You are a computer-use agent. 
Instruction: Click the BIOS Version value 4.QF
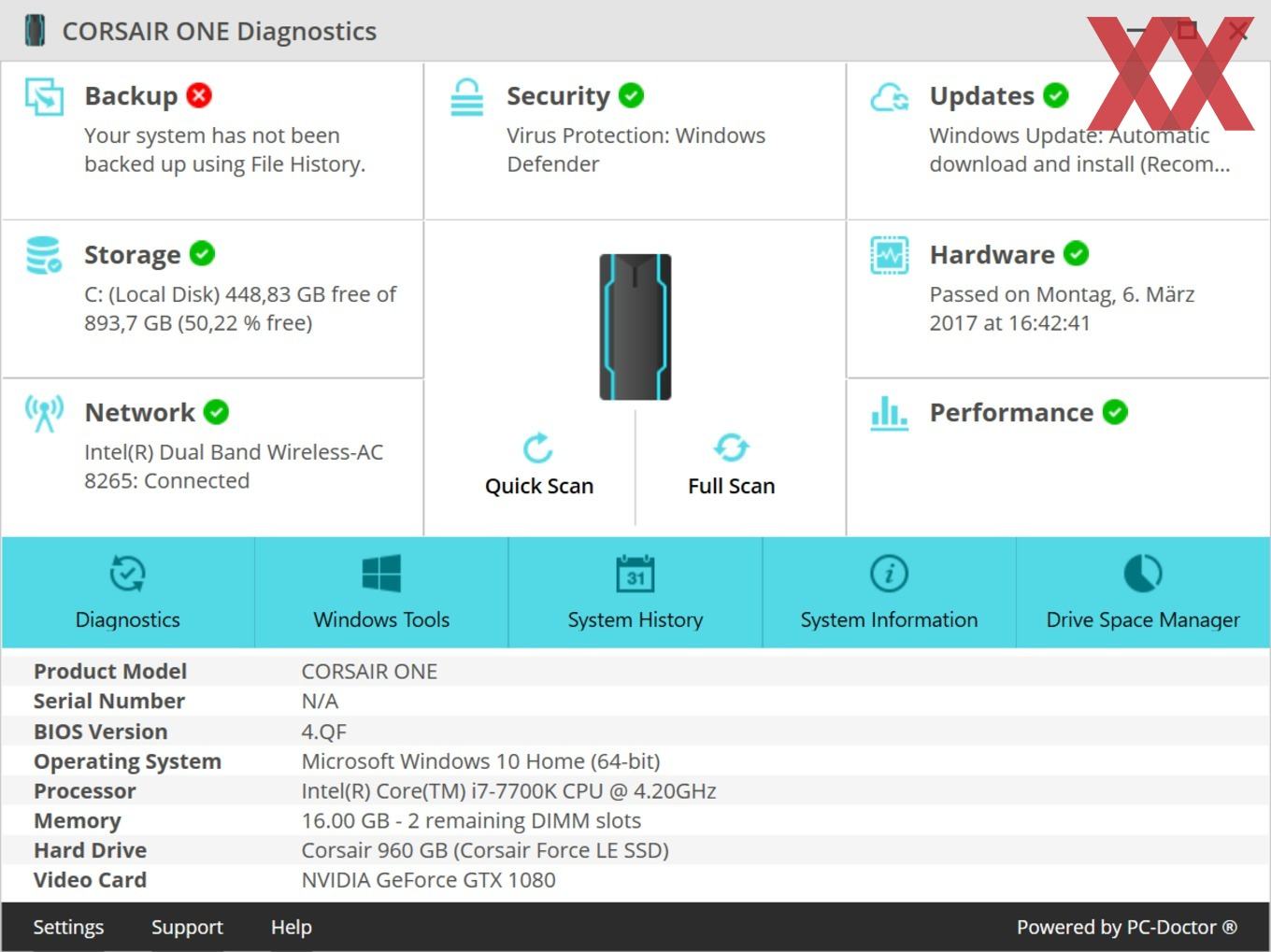click(323, 732)
